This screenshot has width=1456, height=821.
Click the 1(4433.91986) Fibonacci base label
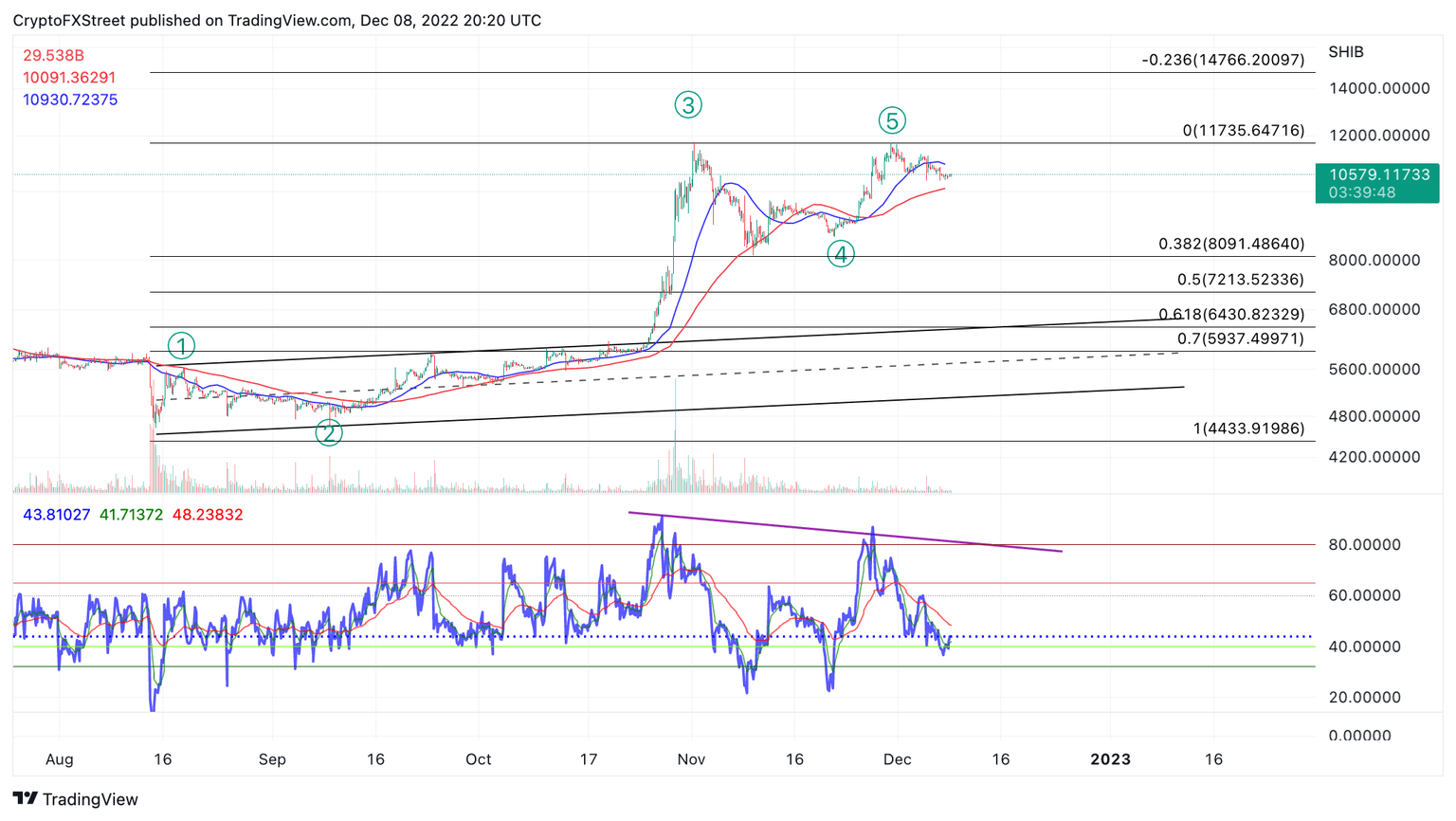pos(1247,429)
